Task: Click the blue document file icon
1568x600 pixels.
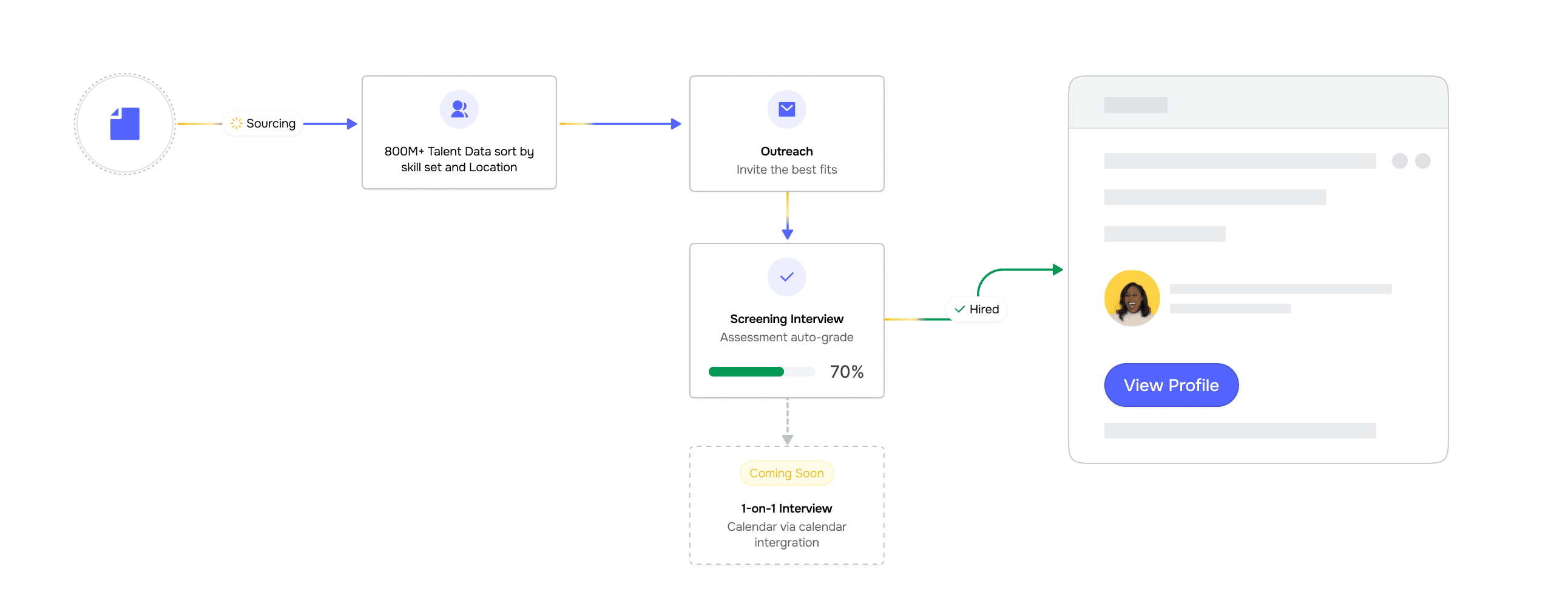Action: (125, 124)
